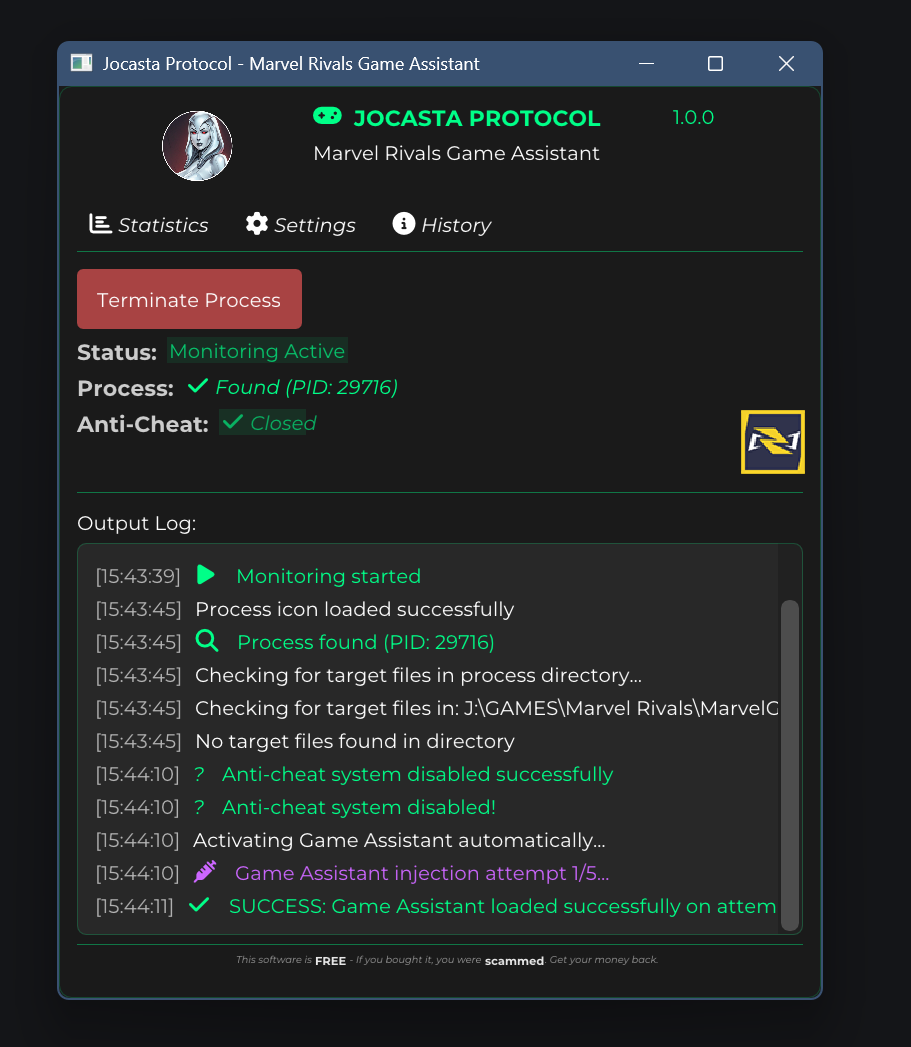The height and width of the screenshot is (1047, 911).
Task: Select the Statistics bar-chart icon
Action: point(99,224)
